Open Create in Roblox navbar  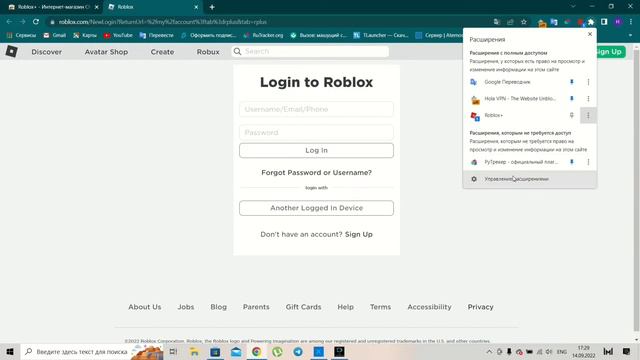(x=162, y=52)
